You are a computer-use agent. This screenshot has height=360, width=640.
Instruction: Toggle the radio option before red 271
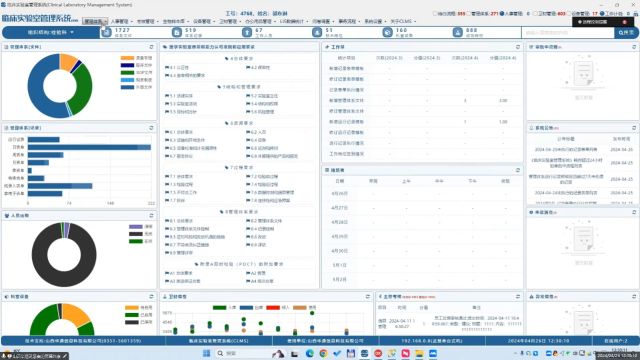click(469, 13)
